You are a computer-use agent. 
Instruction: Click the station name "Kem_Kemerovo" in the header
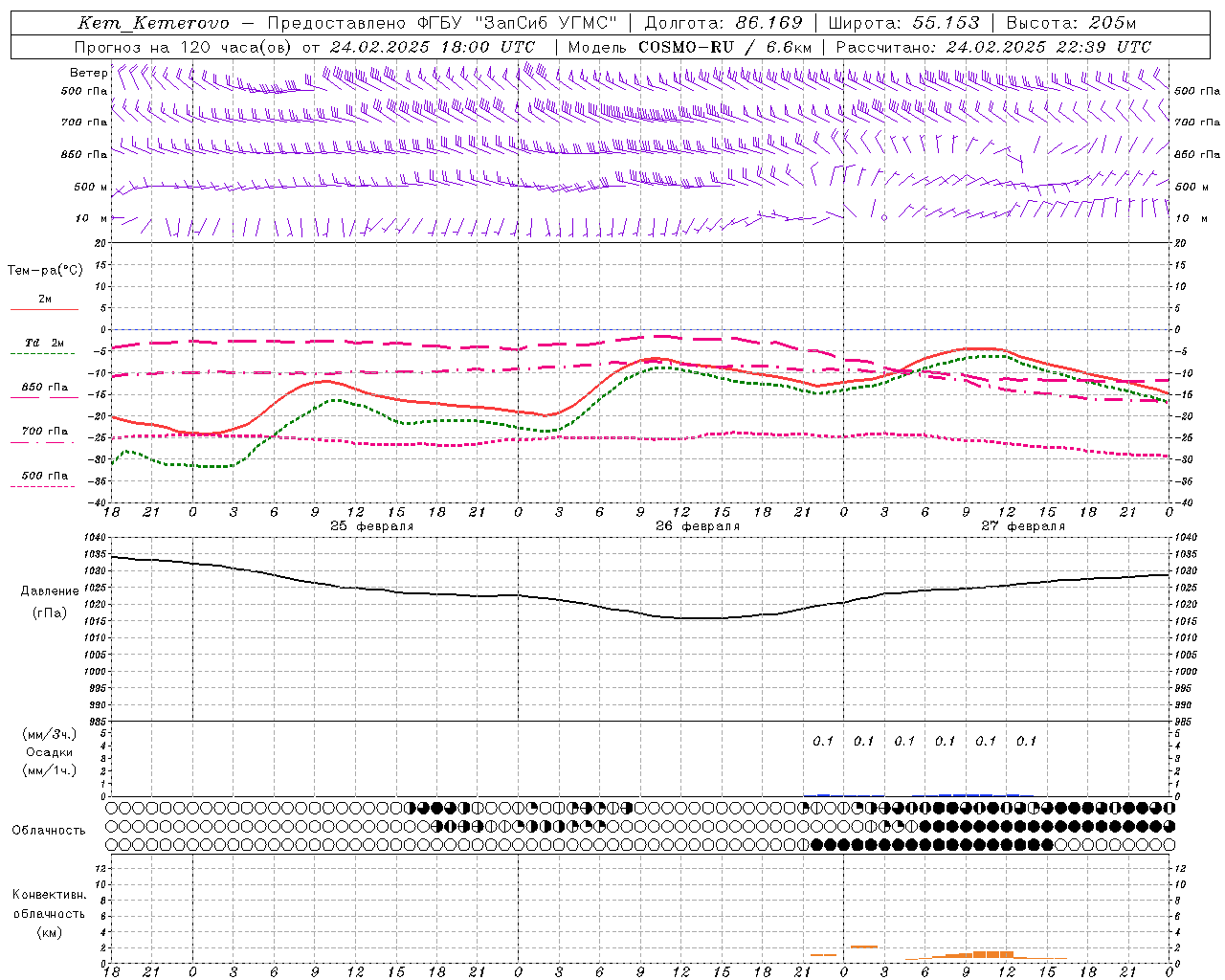pyautogui.click(x=154, y=24)
